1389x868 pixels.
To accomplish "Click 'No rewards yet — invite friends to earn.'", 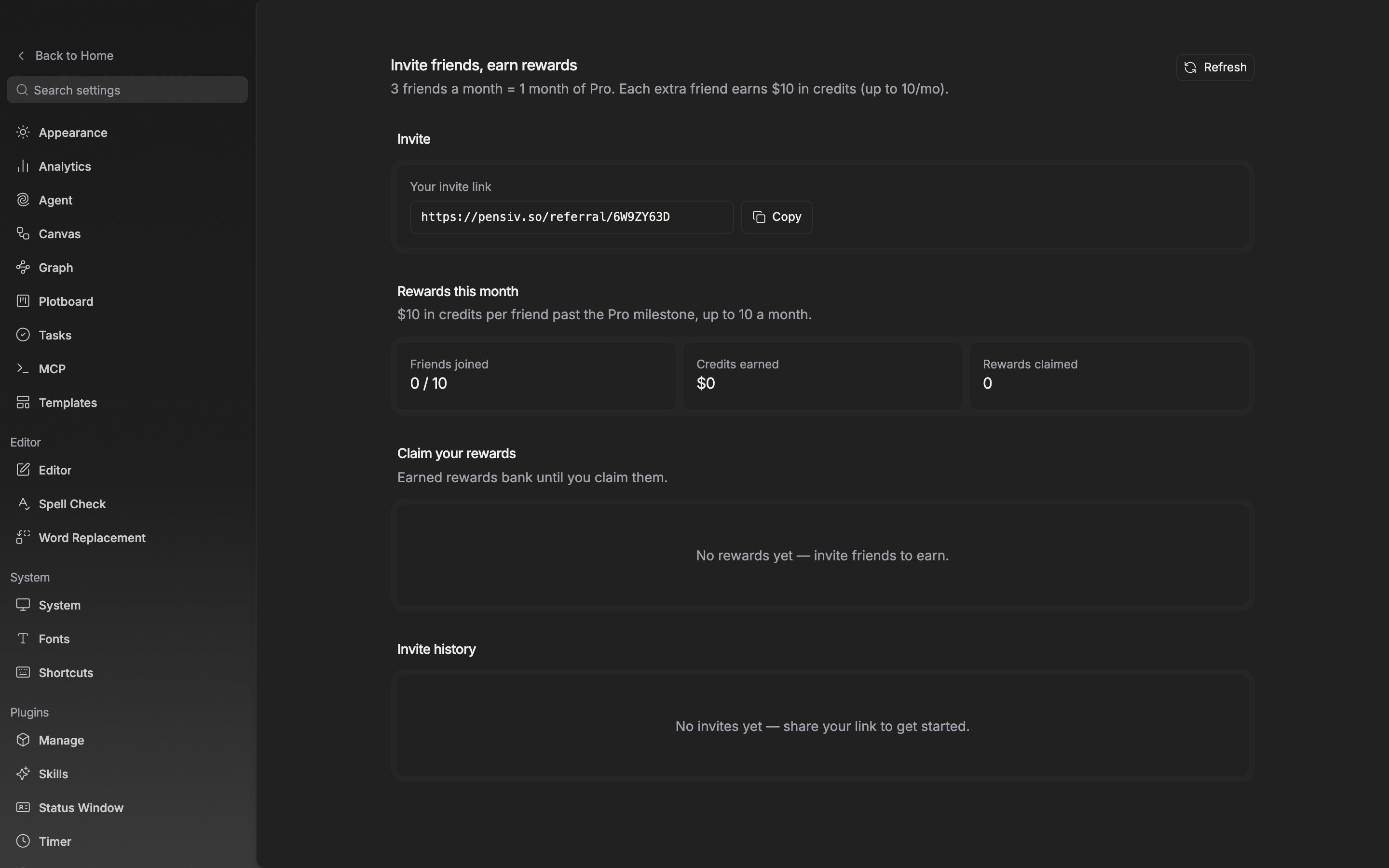I will pyautogui.click(x=822, y=556).
